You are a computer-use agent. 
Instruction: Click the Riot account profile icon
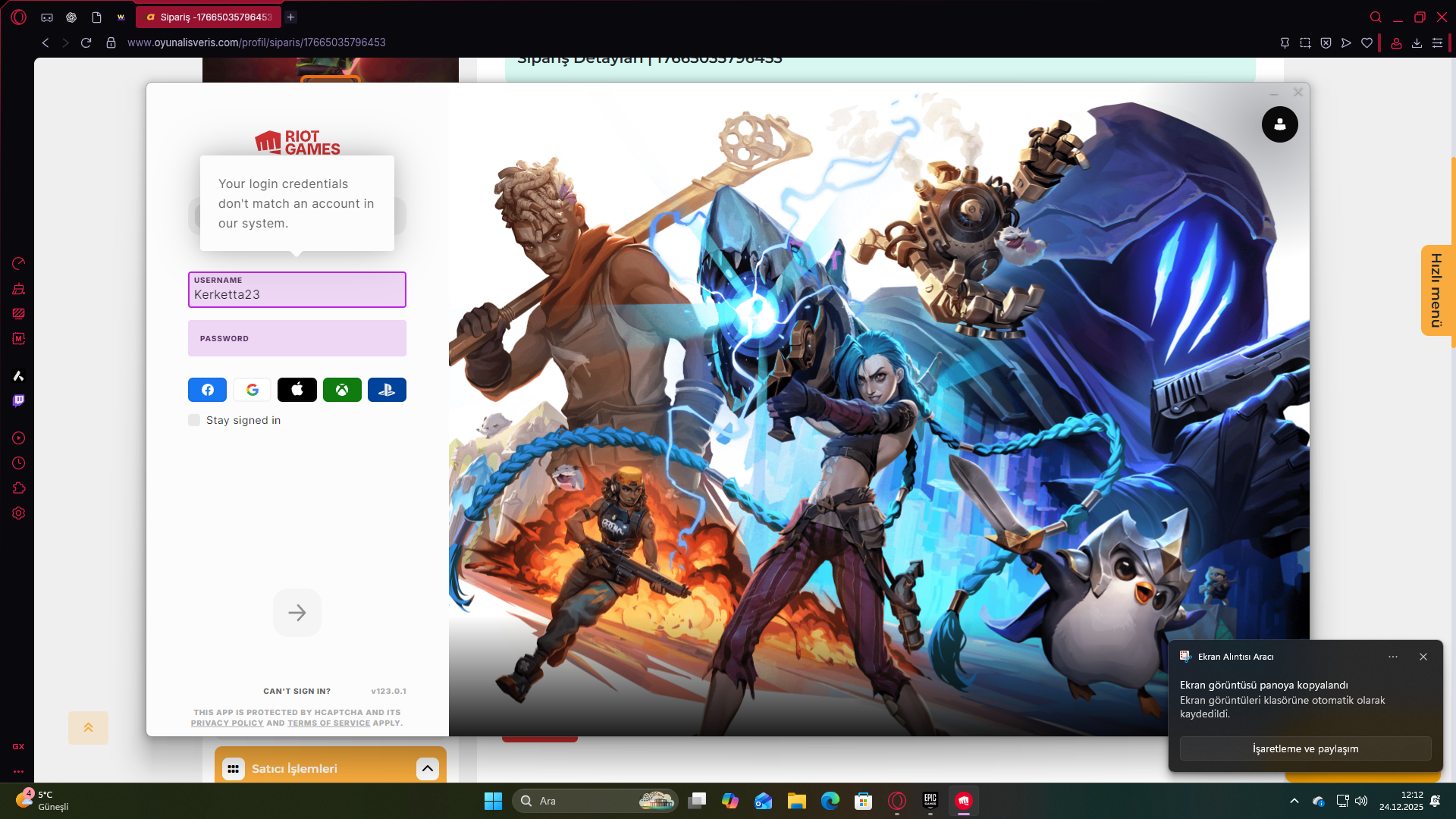coord(1280,124)
